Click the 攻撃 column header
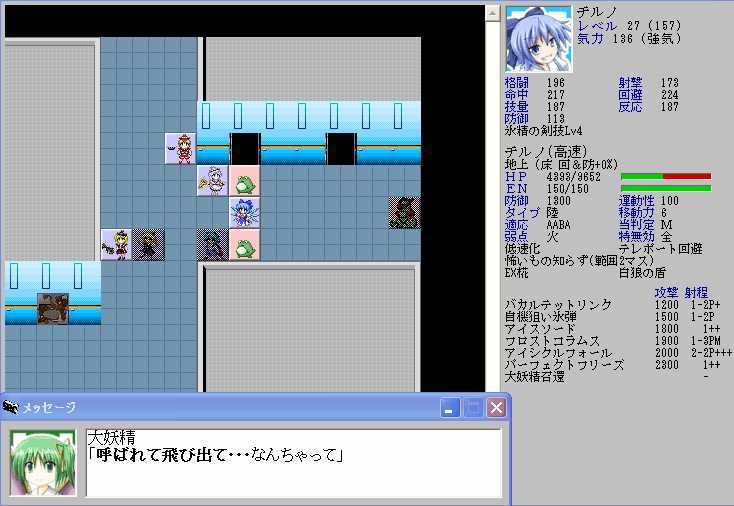This screenshot has height=506, width=734. click(x=666, y=293)
